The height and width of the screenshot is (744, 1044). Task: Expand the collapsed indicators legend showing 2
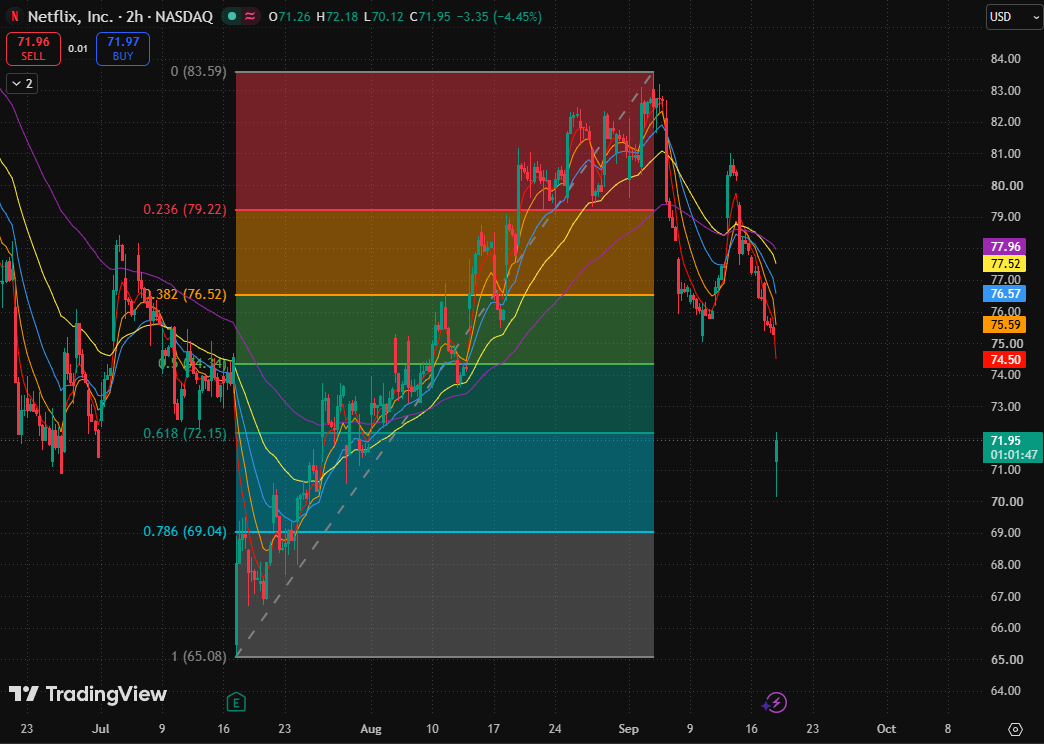tap(22, 84)
